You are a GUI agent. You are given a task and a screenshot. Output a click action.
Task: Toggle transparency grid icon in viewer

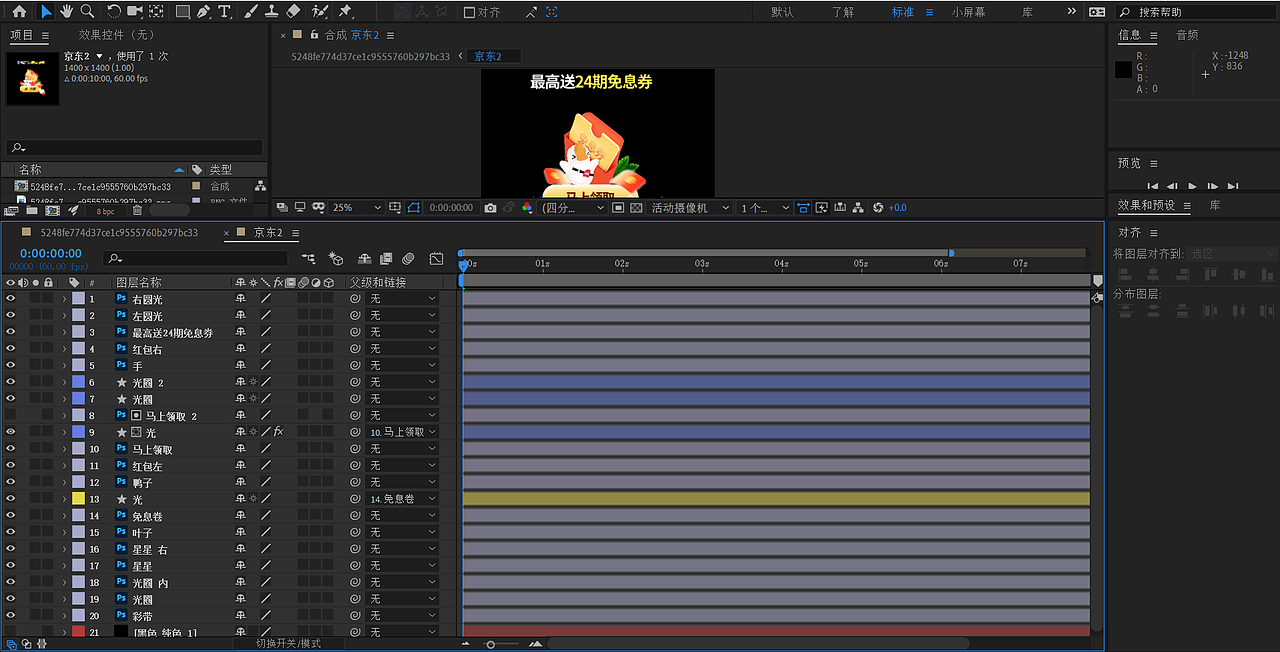point(637,208)
